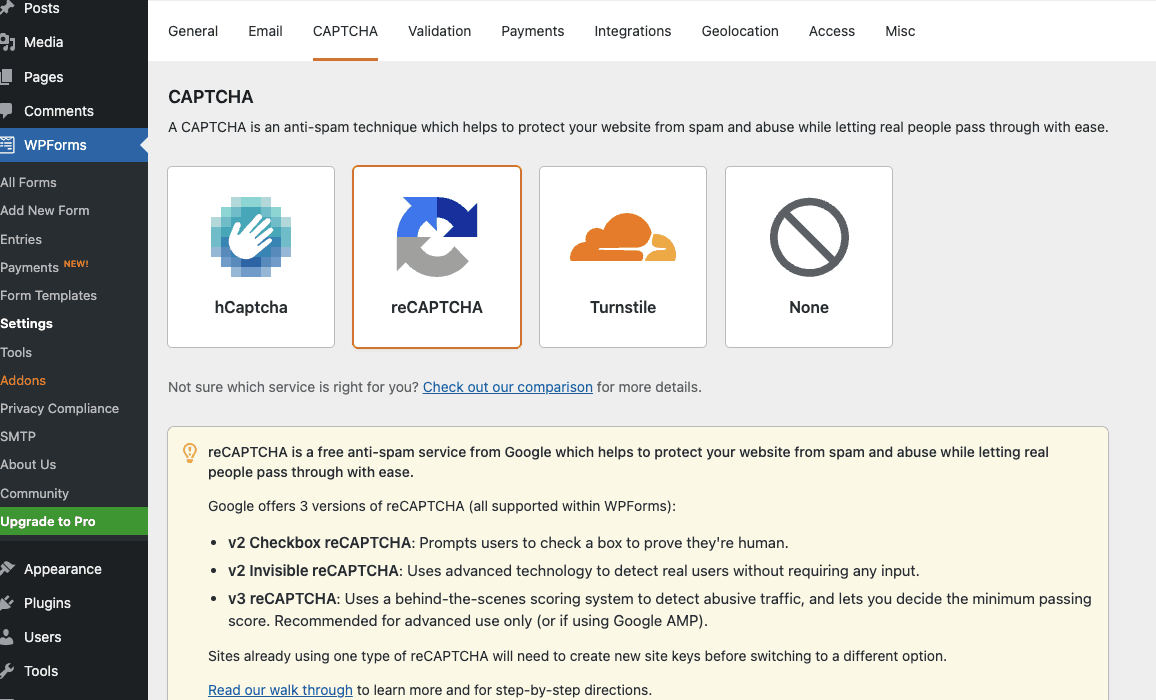The image size is (1156, 700).
Task: Click the 'Sites already using one type' sentence
Action: [x=577, y=656]
